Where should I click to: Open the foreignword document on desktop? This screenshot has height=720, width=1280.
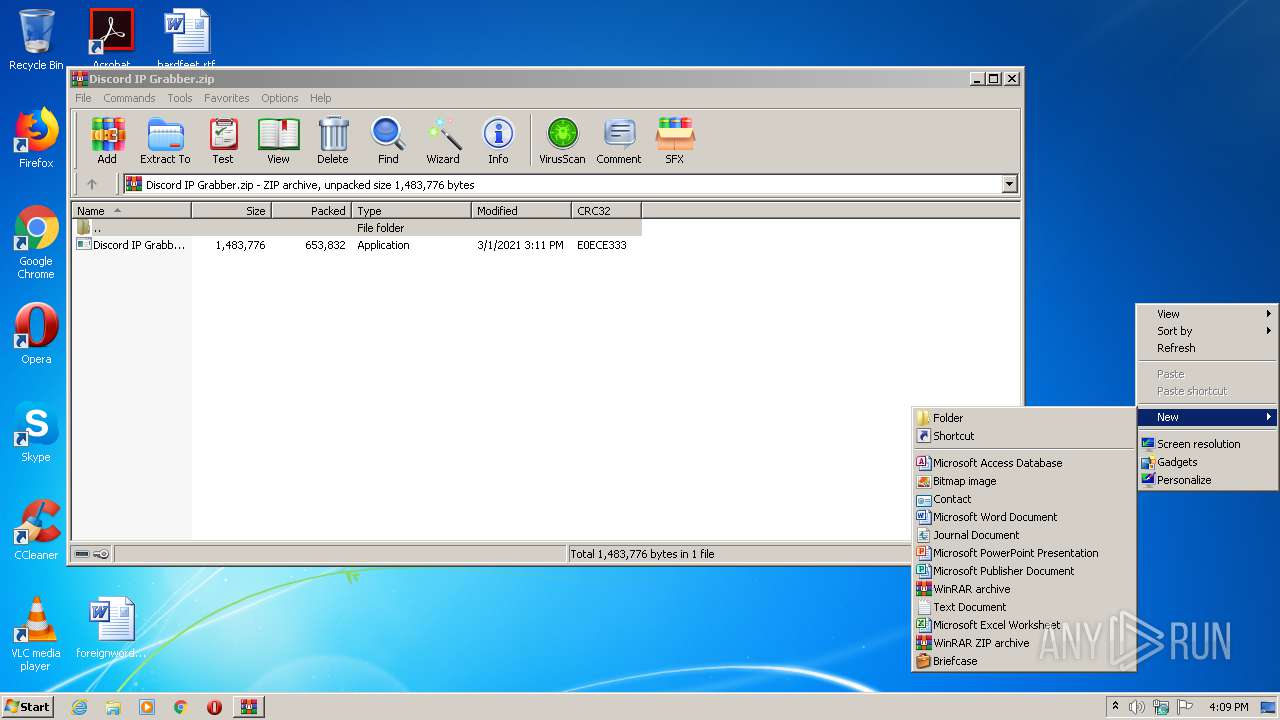(x=111, y=628)
